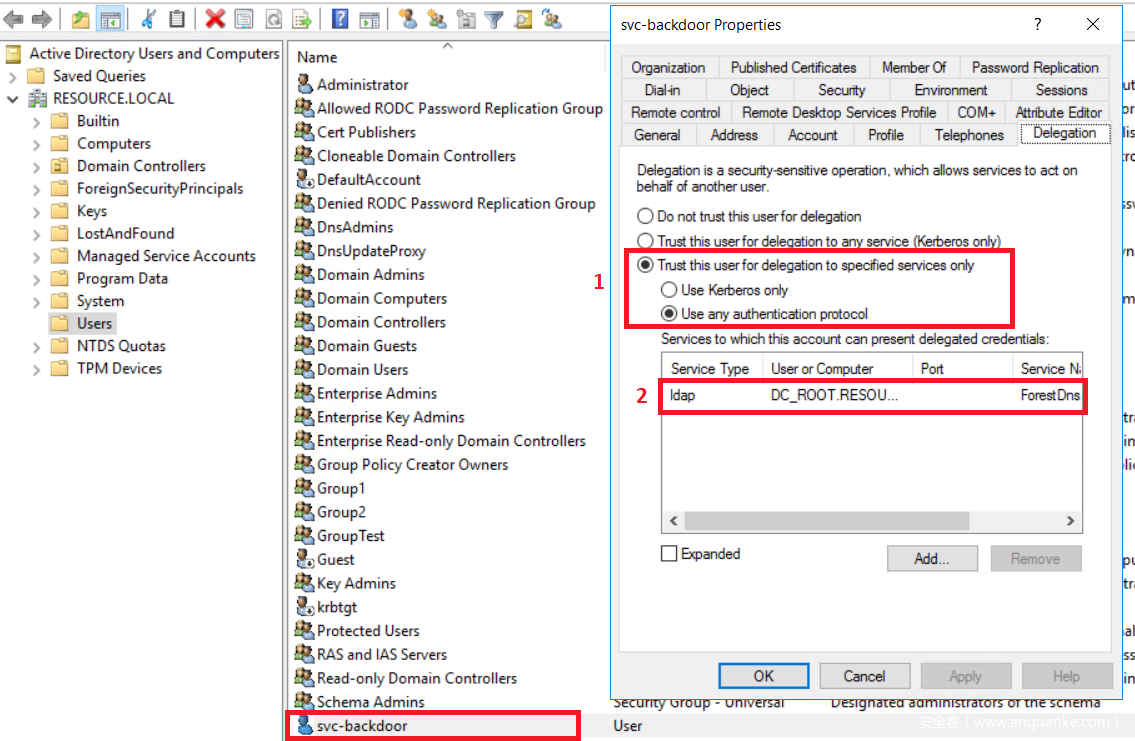
Task: Expand the Domain Controllers node
Action: 36,166
